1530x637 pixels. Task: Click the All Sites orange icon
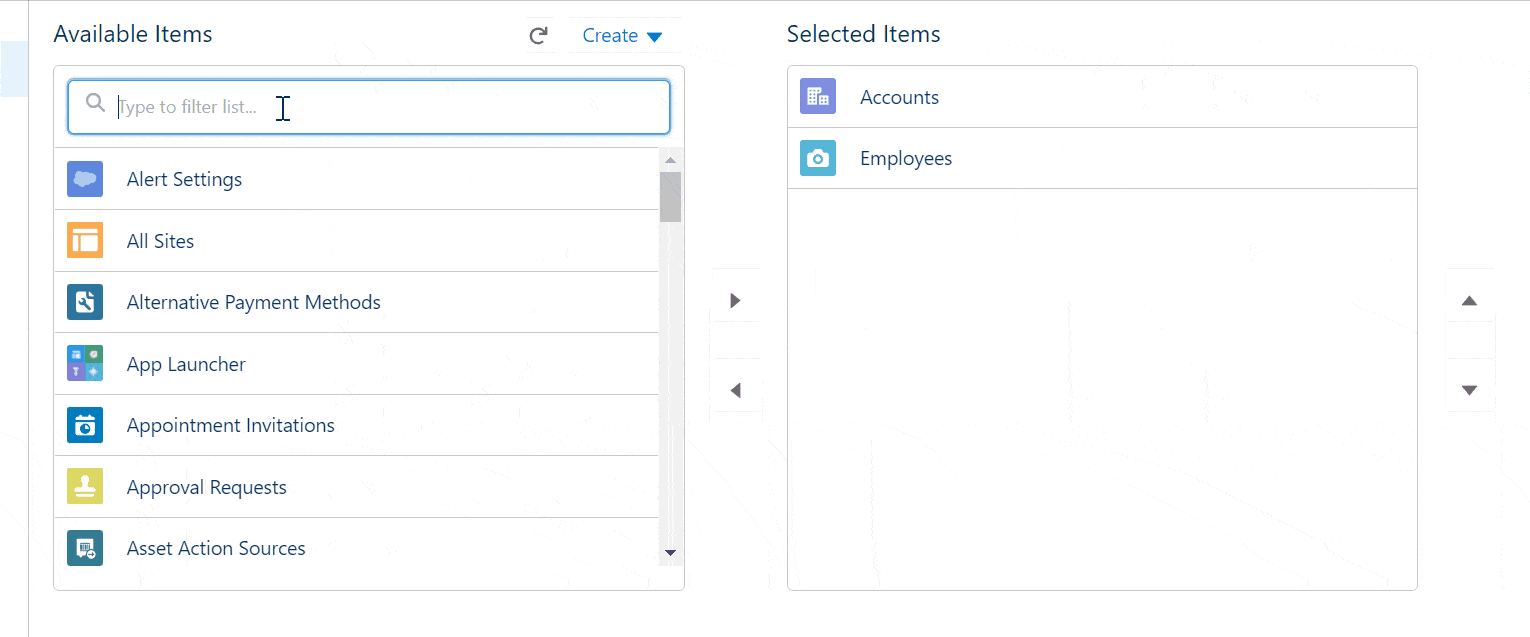85,240
